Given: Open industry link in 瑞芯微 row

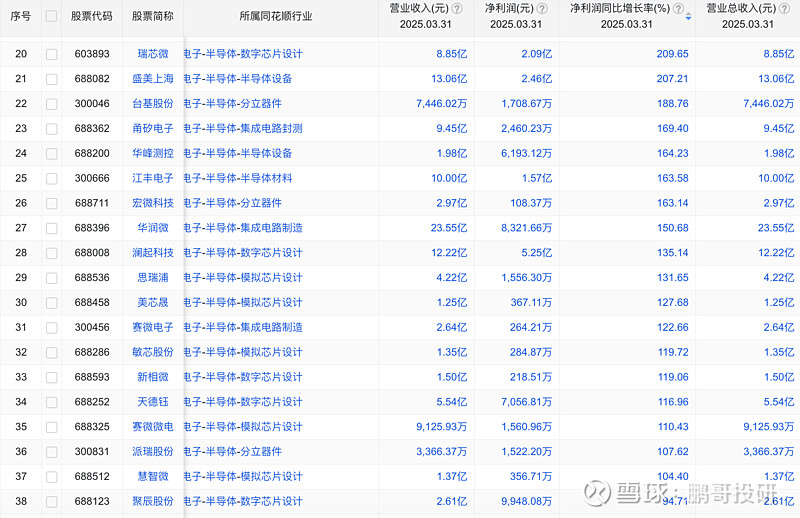Looking at the screenshot, I should (243, 54).
